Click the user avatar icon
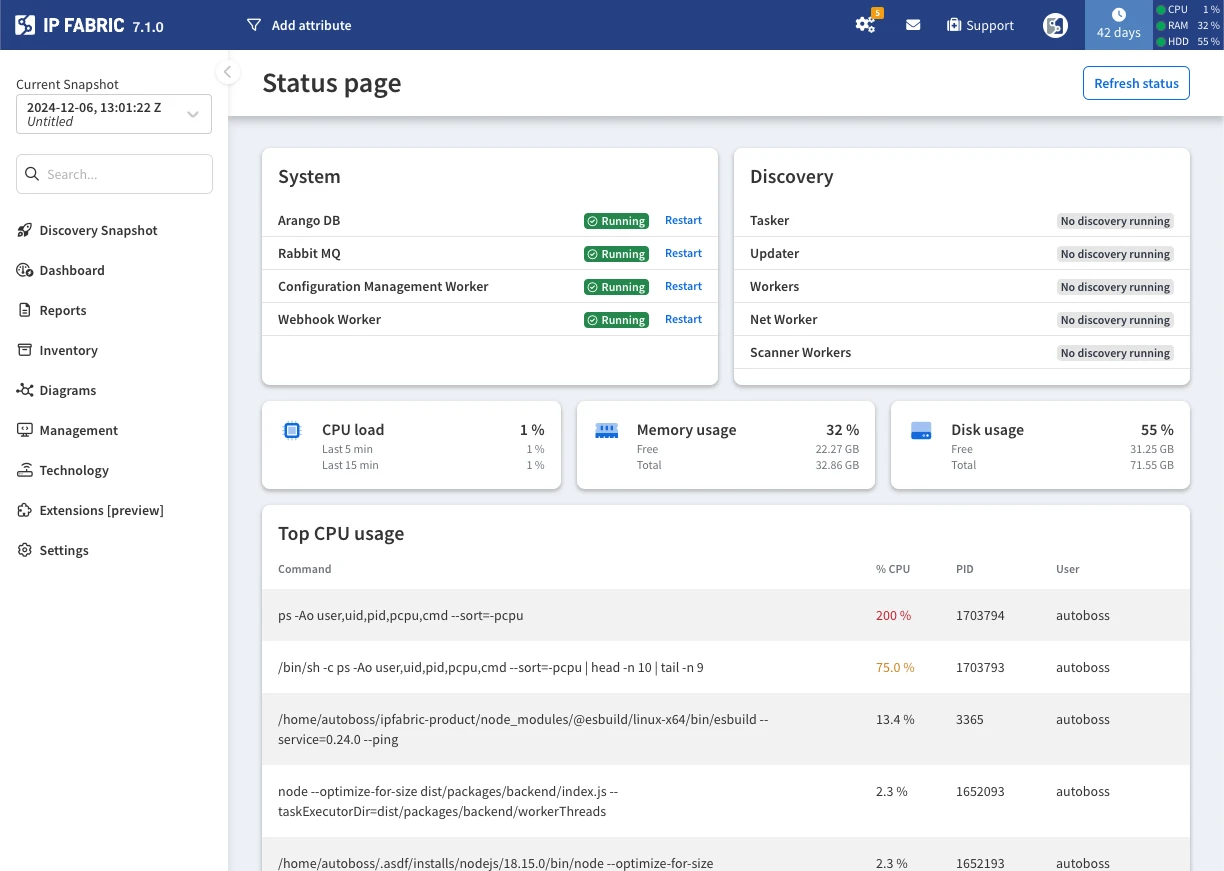The width and height of the screenshot is (1224, 871). 1055,25
